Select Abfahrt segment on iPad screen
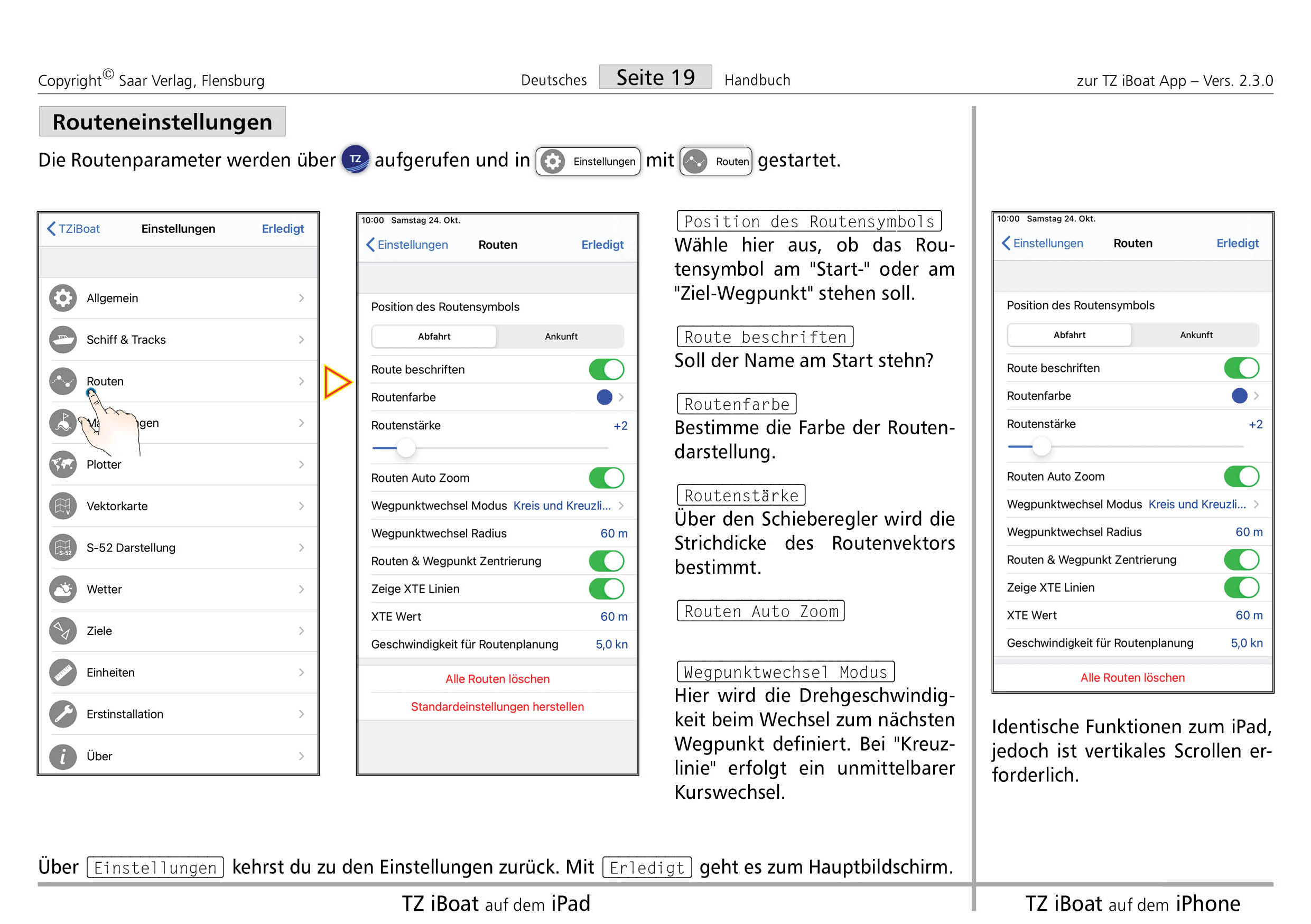1311x924 pixels. (434, 337)
